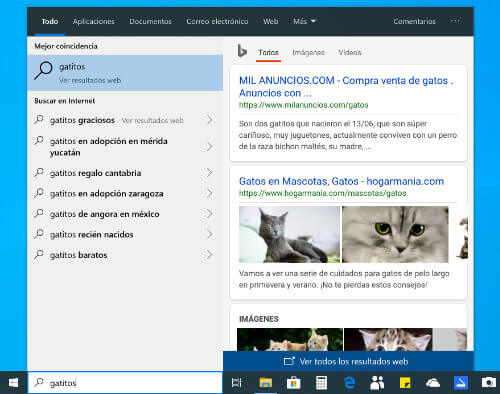Open the Más dropdown
Image resolution: width=500 pixels, height=394 pixels.
click(x=304, y=21)
